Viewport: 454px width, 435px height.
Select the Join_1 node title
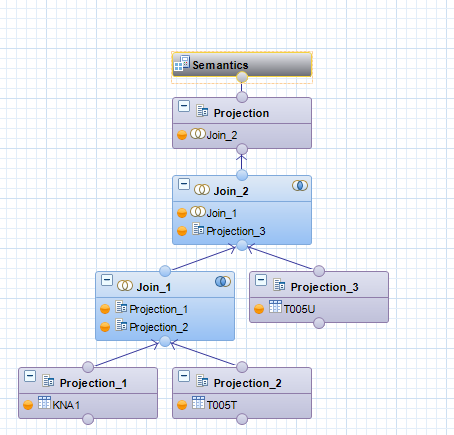tap(154, 287)
